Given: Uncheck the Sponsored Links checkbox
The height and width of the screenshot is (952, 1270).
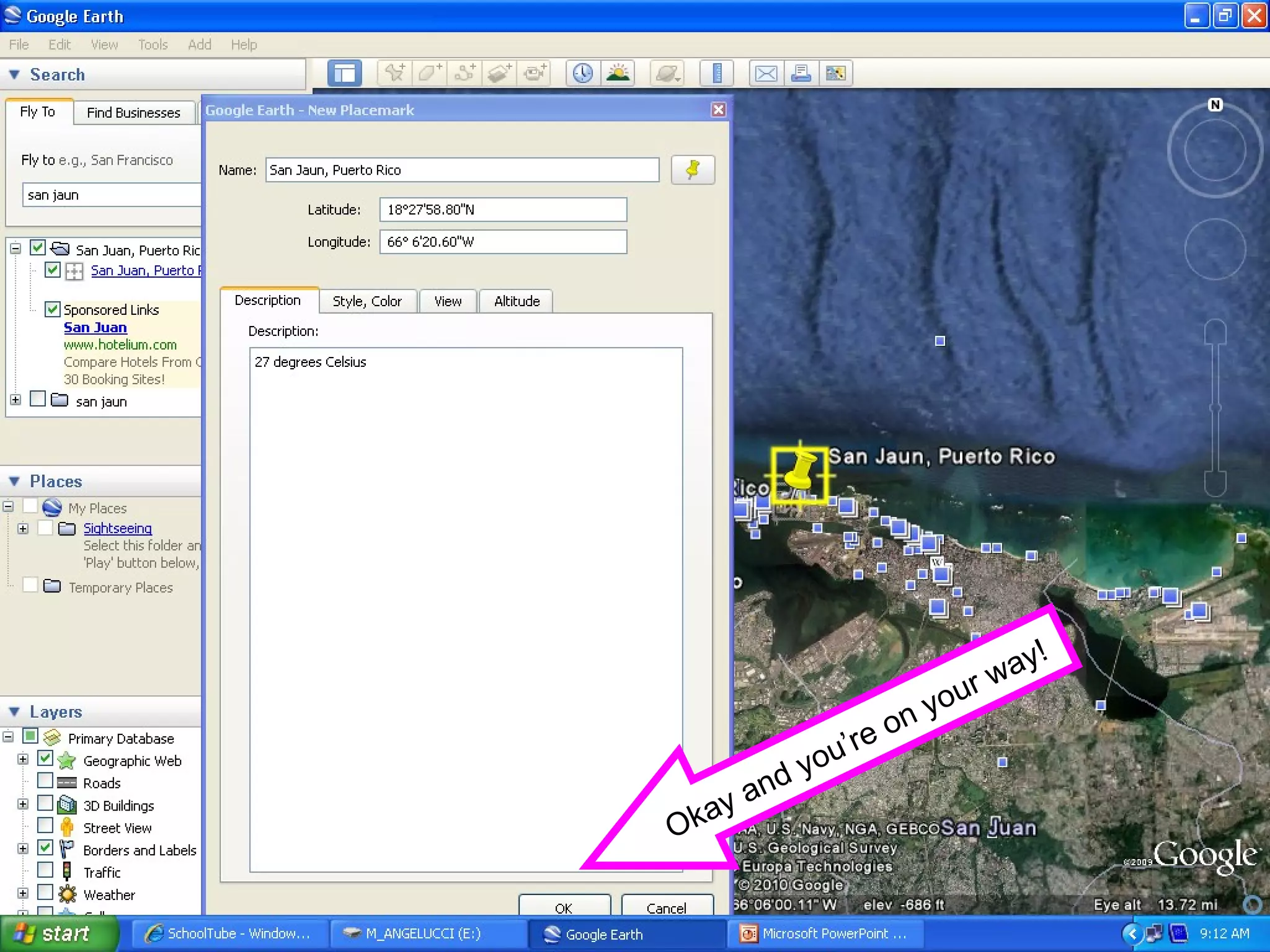Looking at the screenshot, I should pos(53,309).
